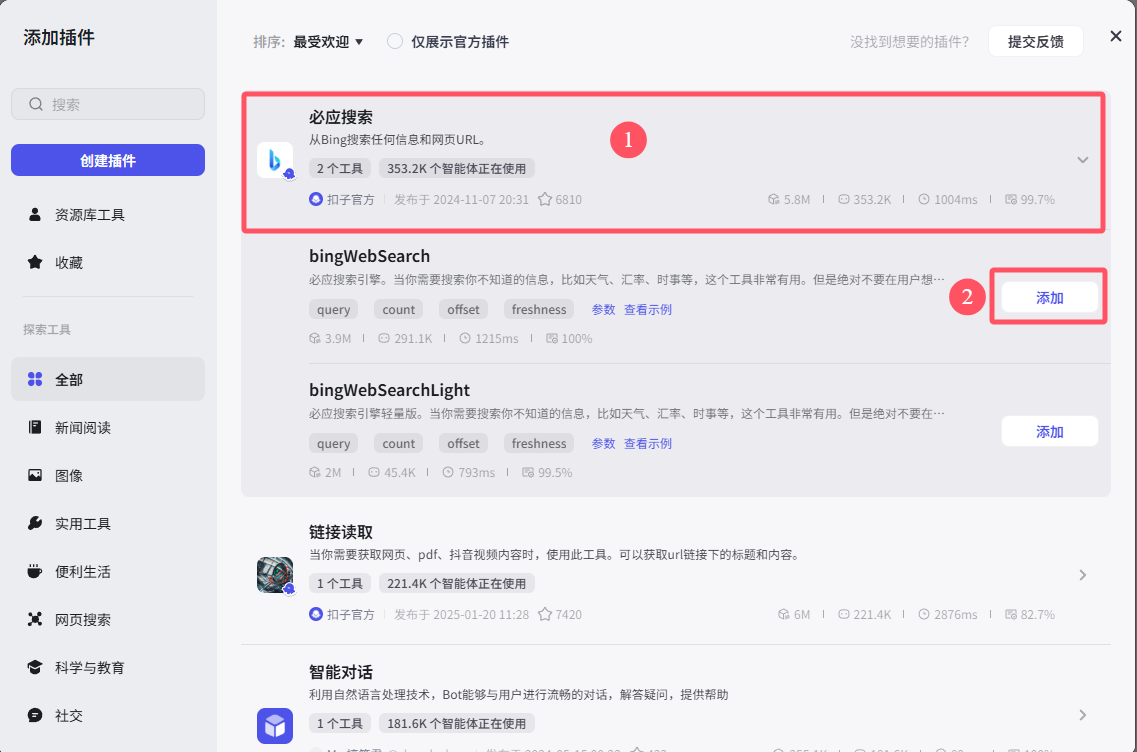Focus the 搜索 input field

pyautogui.click(x=108, y=104)
